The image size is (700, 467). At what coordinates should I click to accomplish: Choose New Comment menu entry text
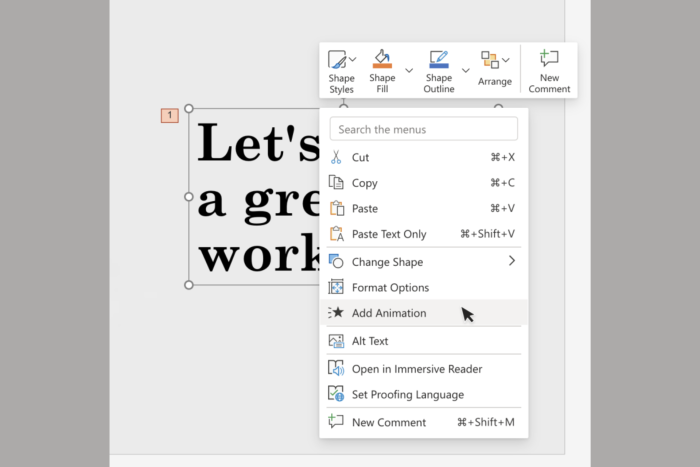(389, 422)
